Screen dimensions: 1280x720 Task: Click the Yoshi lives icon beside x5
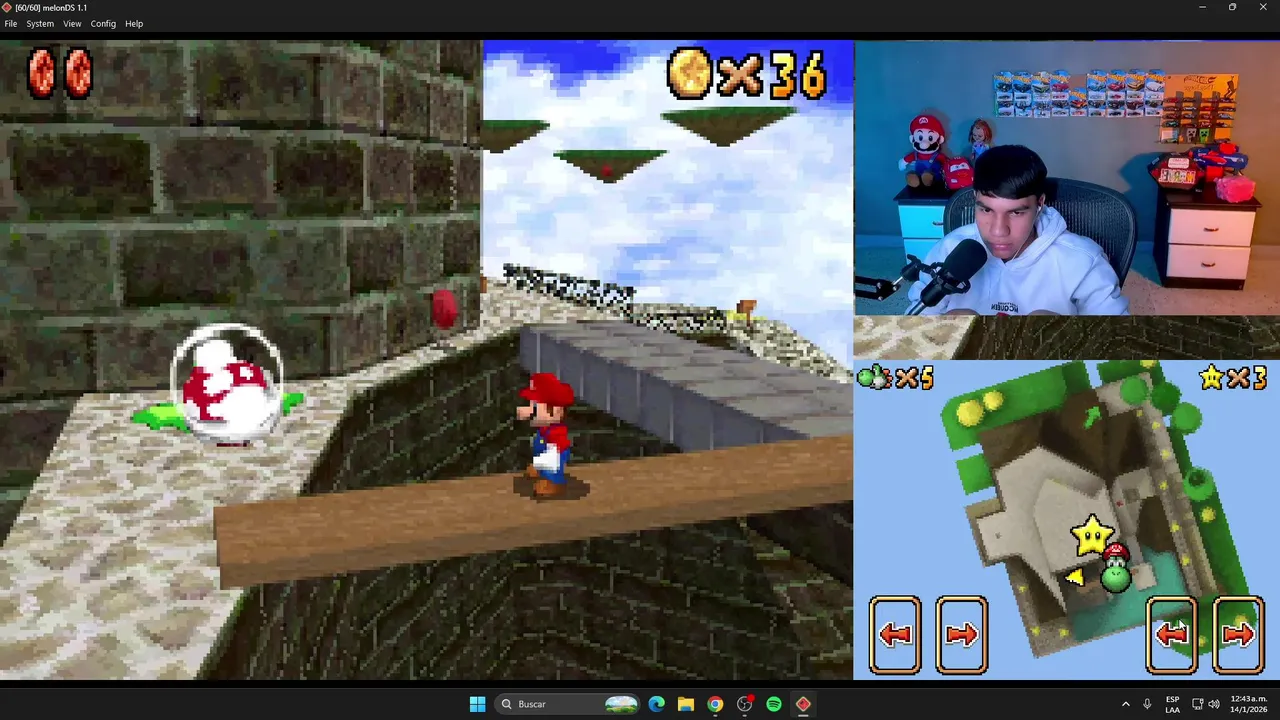(x=874, y=377)
